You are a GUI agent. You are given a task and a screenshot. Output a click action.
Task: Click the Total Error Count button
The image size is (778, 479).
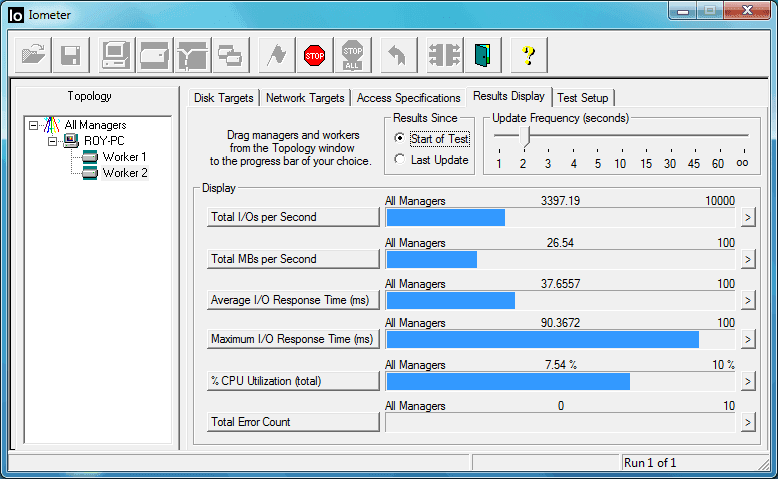pyautogui.click(x=293, y=422)
